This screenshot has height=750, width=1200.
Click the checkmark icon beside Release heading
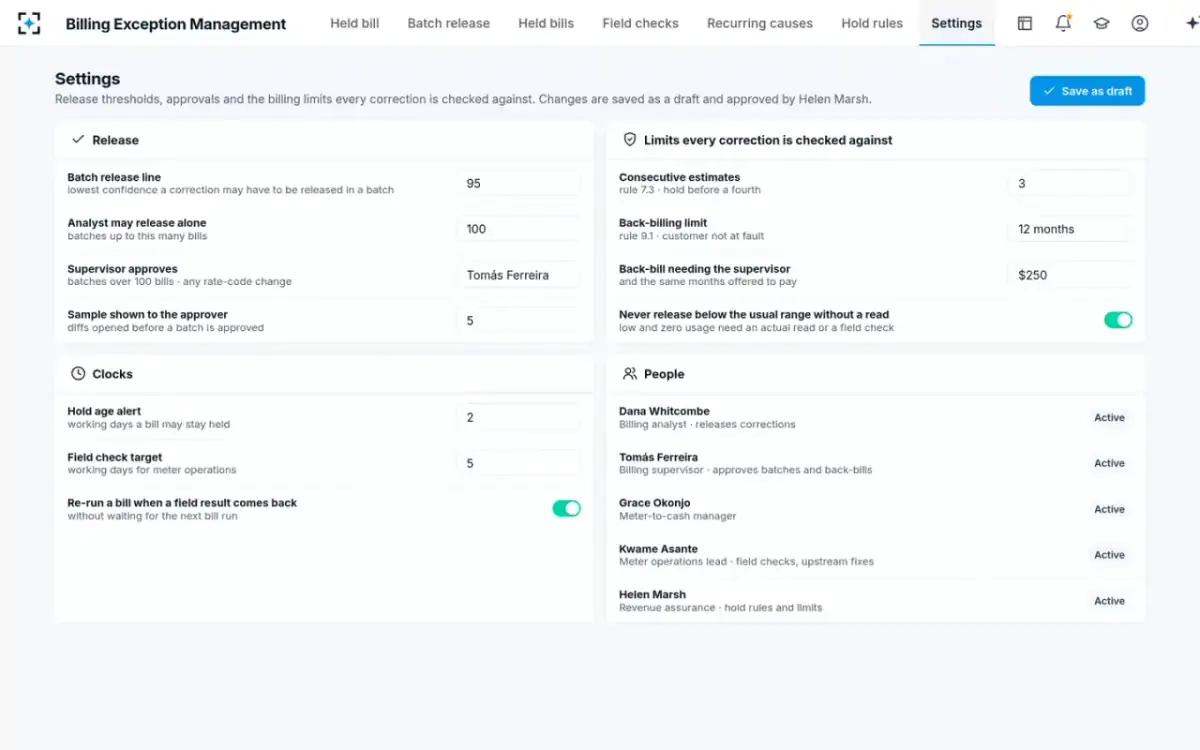click(x=78, y=140)
